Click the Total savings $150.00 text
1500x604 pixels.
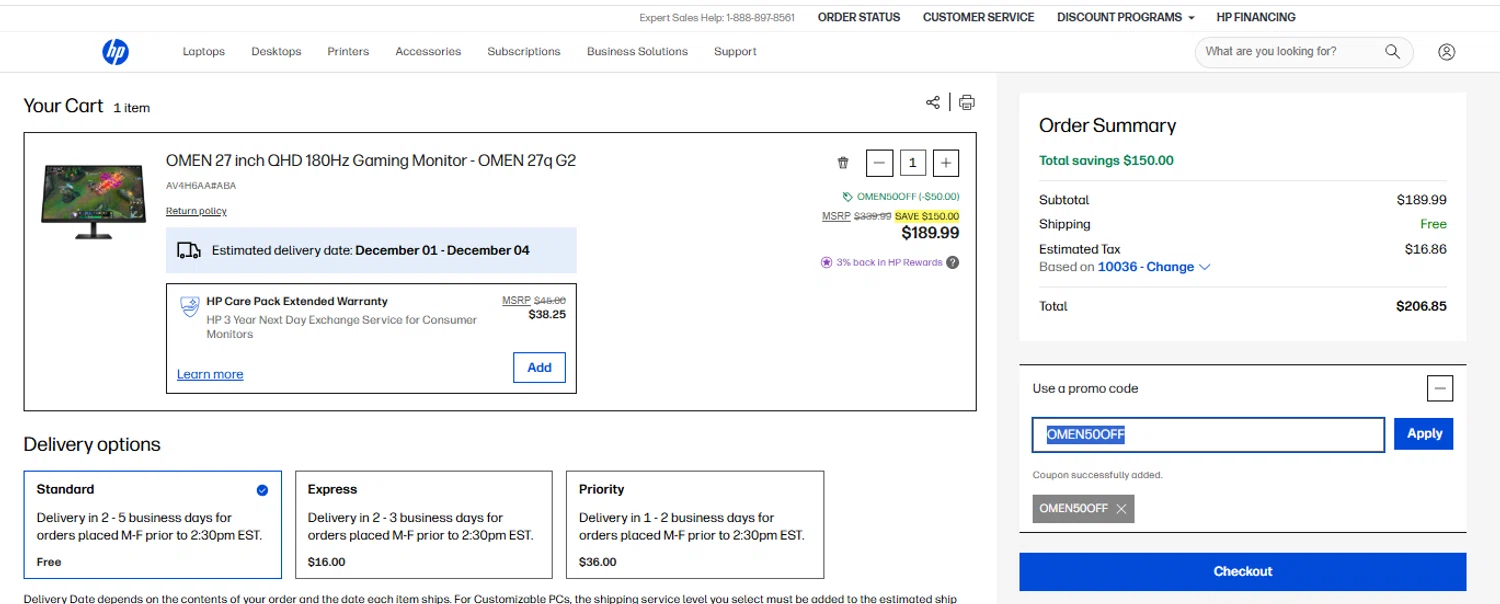(1106, 160)
